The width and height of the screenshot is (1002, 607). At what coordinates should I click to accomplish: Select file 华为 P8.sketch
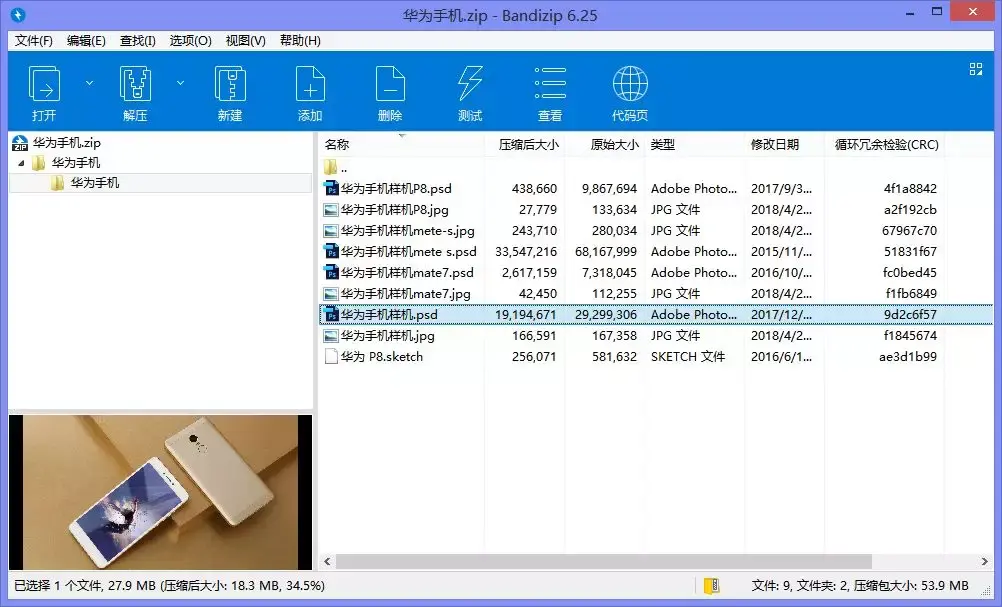click(382, 357)
